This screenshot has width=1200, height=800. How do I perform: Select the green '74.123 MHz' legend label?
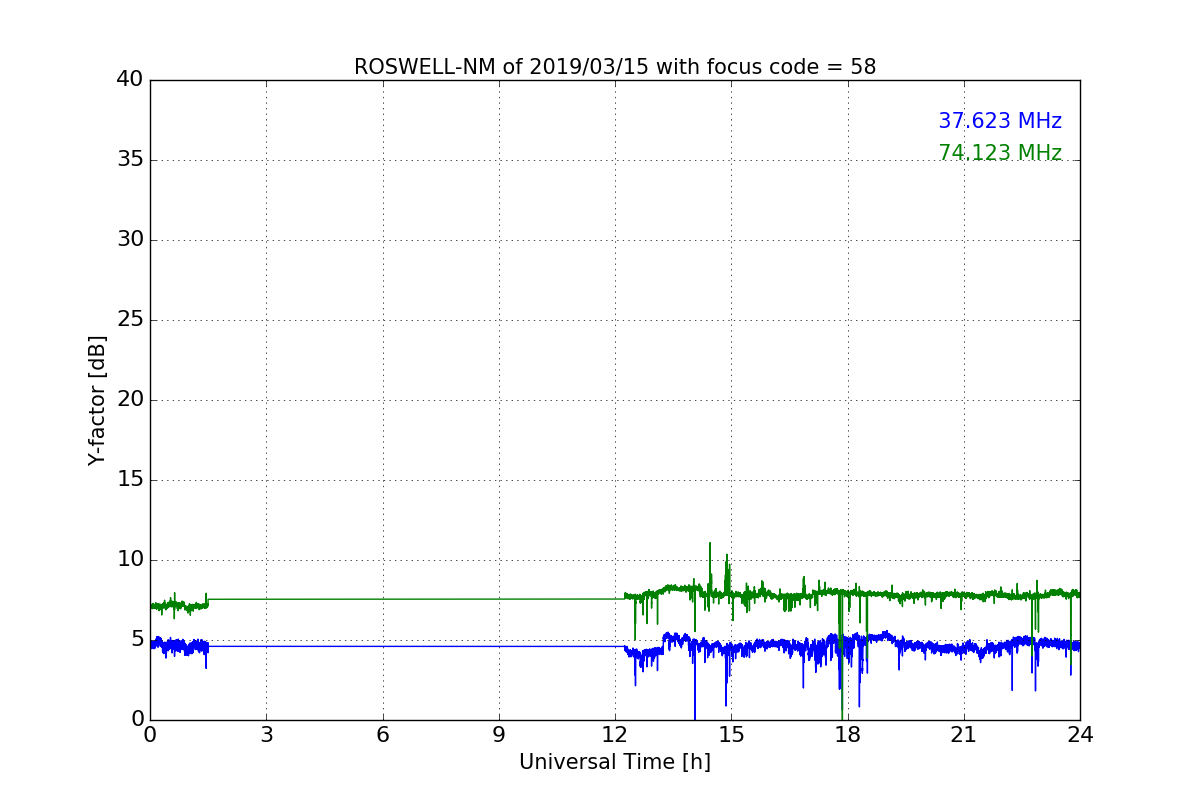coord(1000,153)
